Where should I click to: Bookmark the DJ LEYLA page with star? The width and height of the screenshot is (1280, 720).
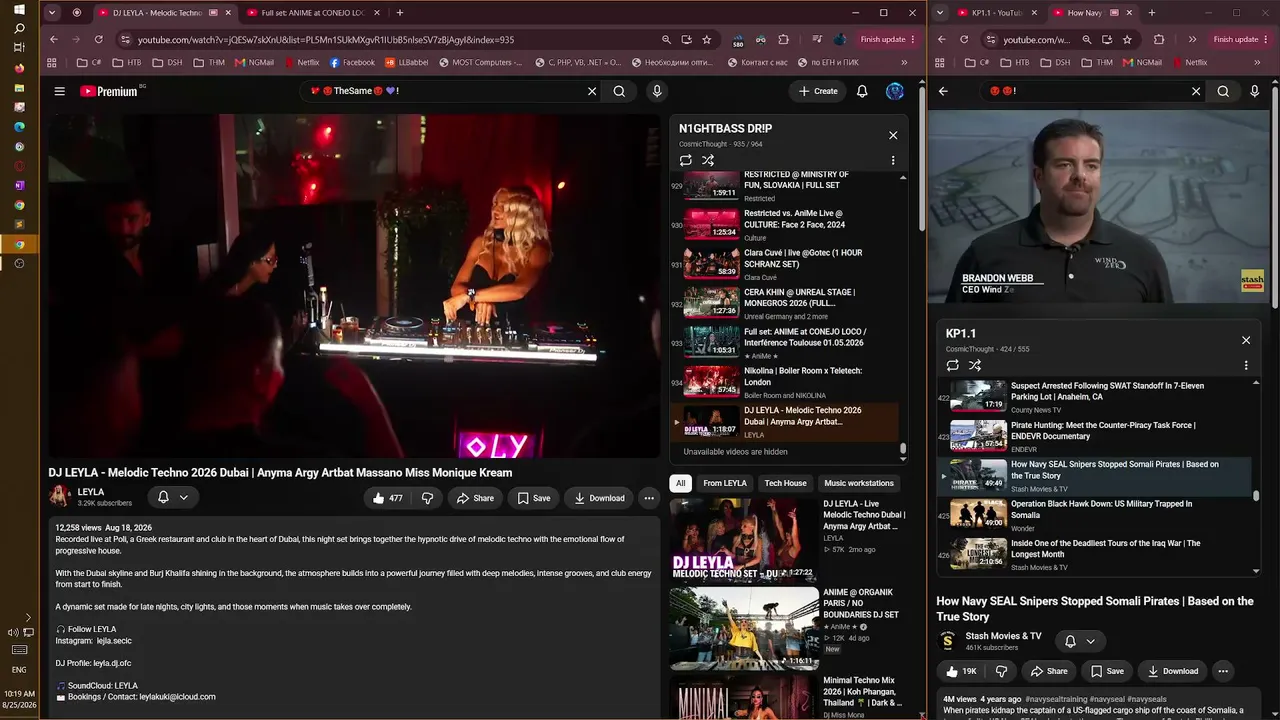[x=707, y=39]
